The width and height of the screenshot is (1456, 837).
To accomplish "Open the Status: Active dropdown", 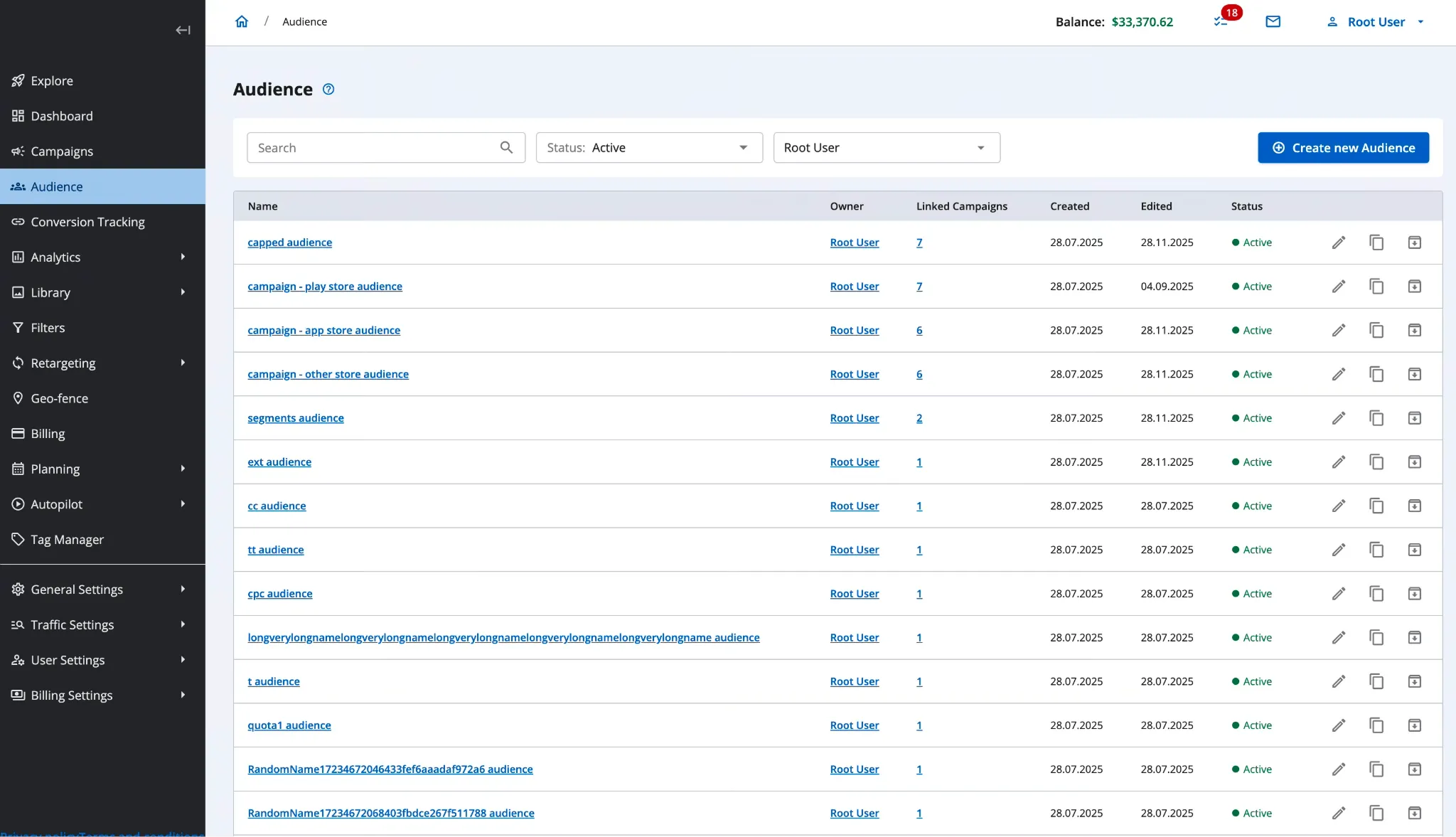I will coord(649,147).
